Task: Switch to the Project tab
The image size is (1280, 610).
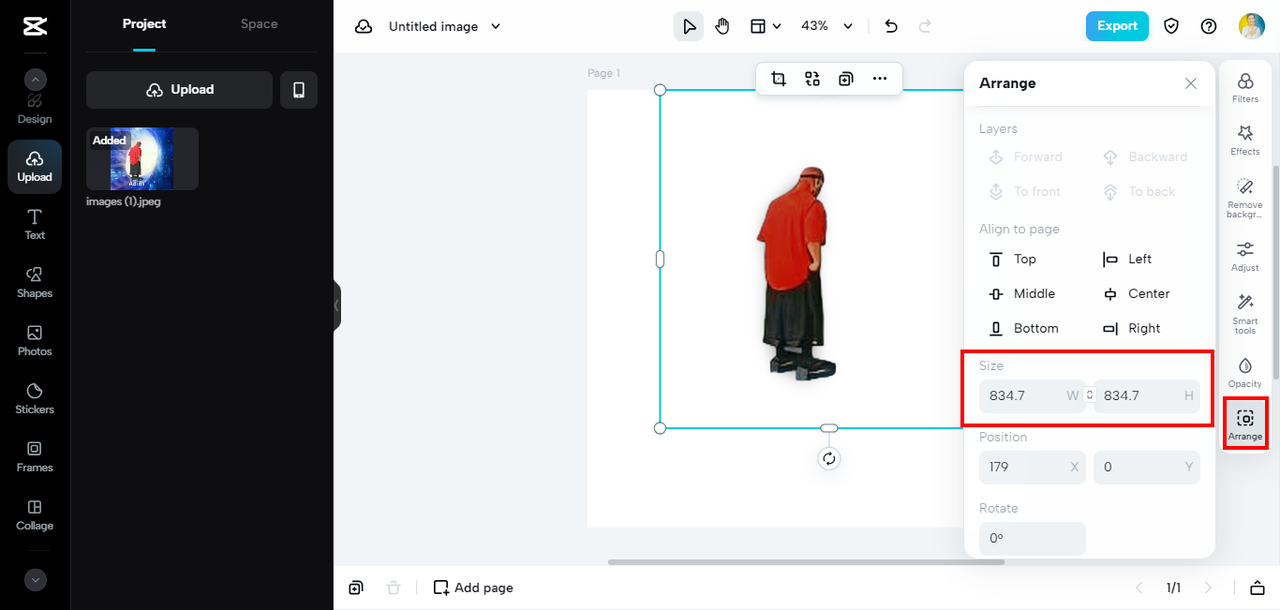Action: point(144,24)
